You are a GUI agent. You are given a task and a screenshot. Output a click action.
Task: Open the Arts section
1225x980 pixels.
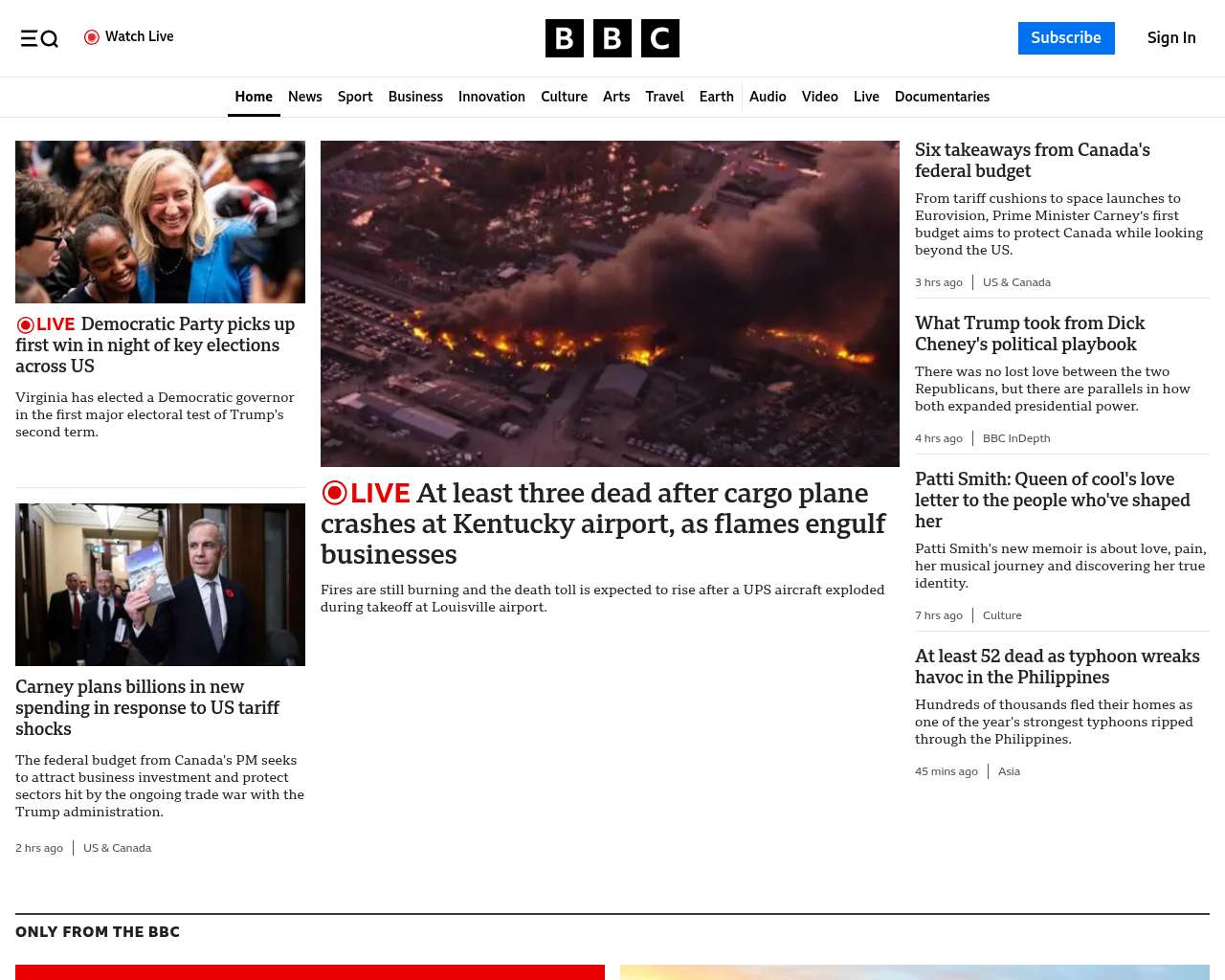coord(616,97)
